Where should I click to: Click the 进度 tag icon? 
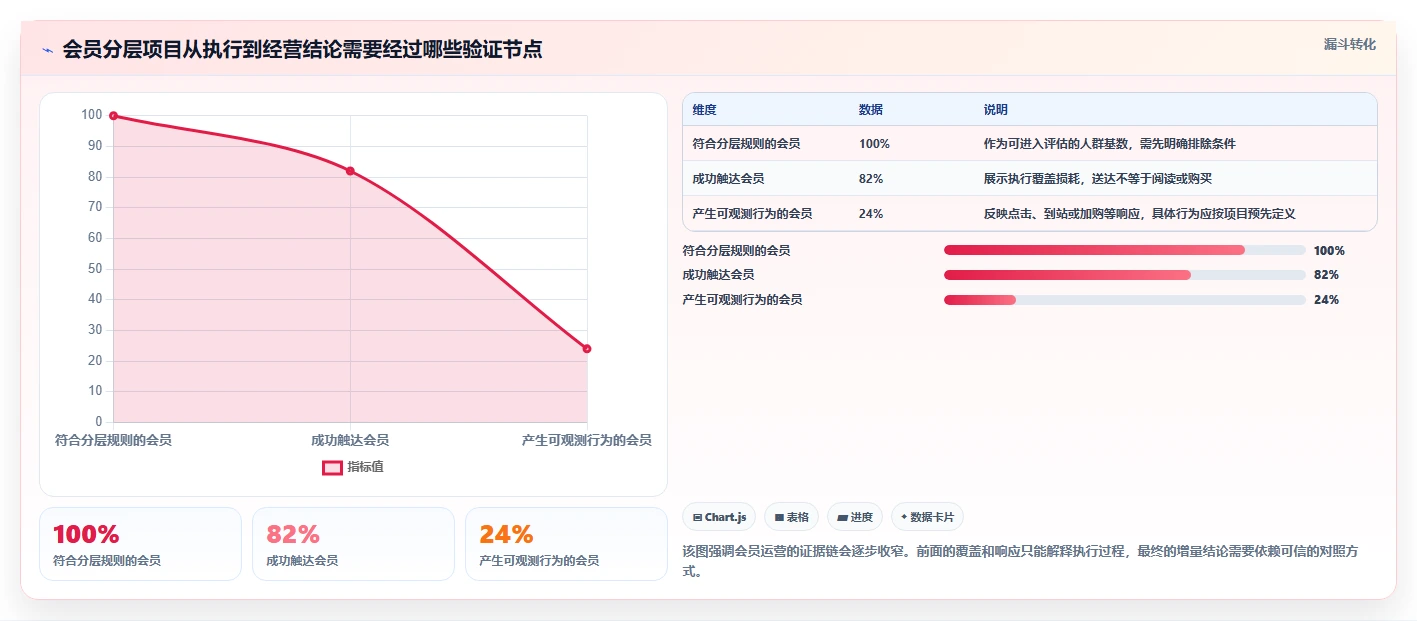pyautogui.click(x=842, y=518)
